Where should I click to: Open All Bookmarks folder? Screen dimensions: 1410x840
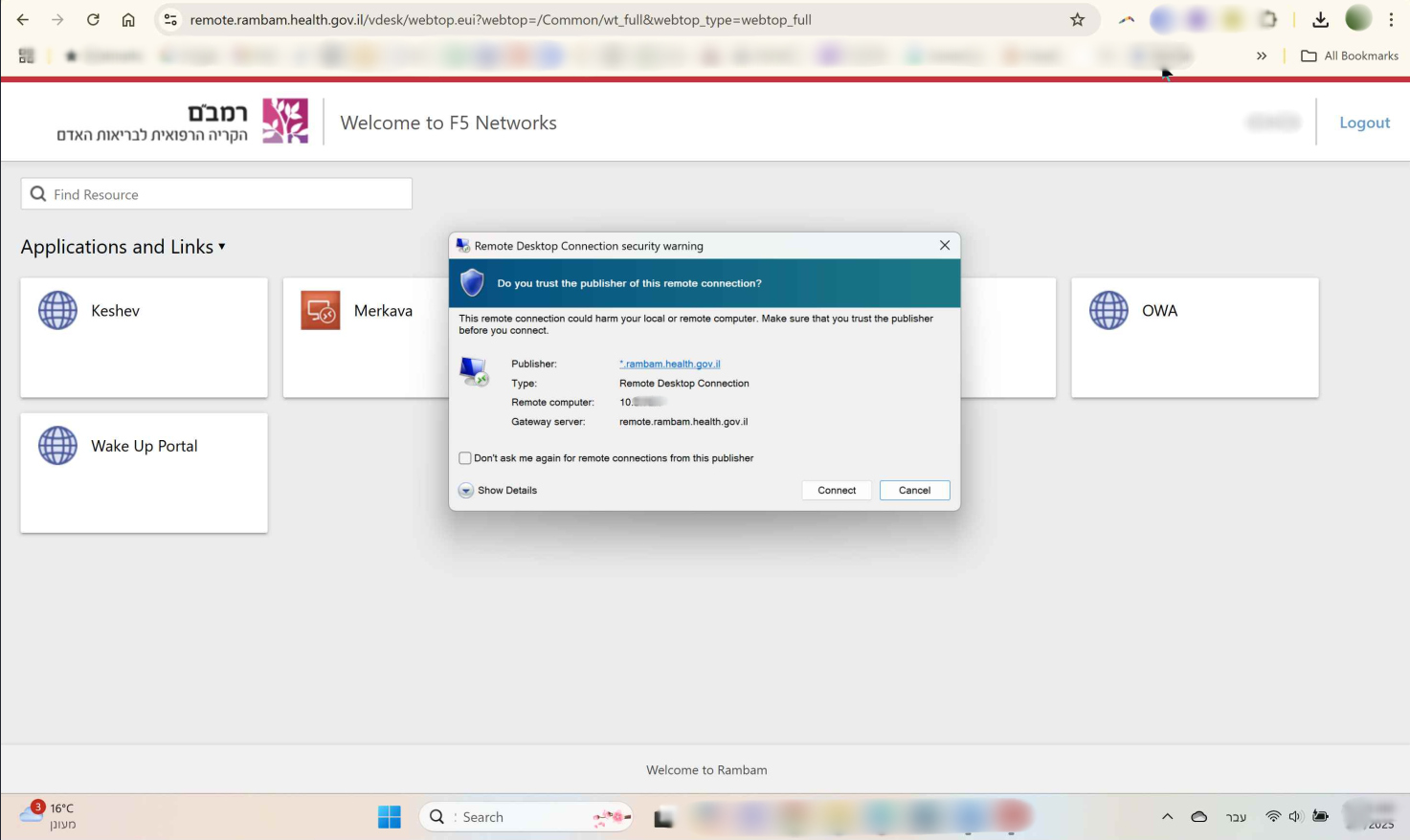(x=1350, y=55)
